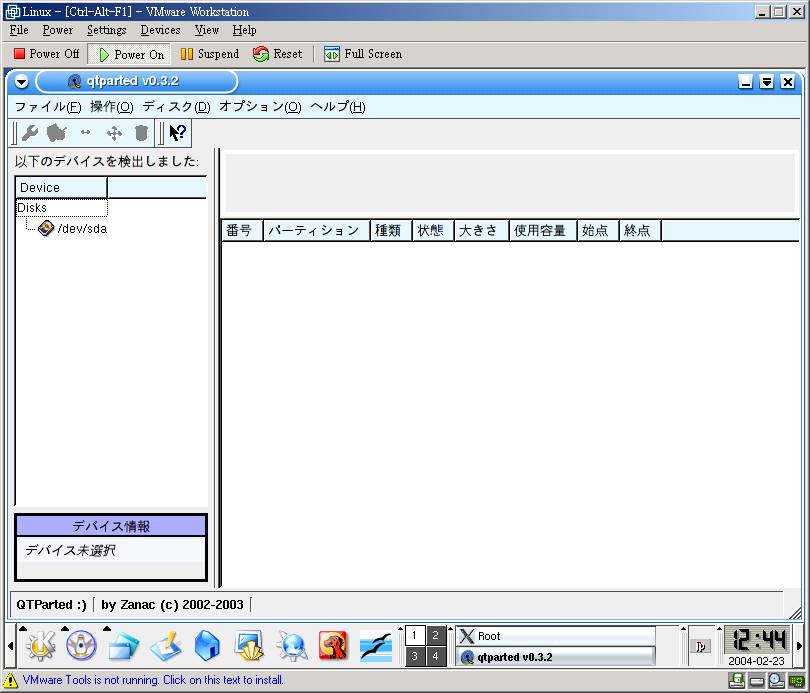Open VMware Help menu

click(244, 30)
